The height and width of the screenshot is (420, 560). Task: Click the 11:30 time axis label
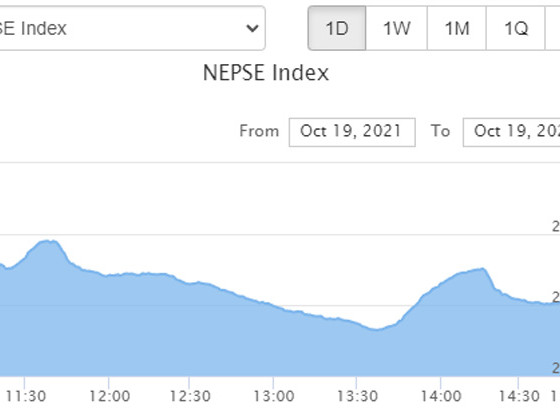26,396
